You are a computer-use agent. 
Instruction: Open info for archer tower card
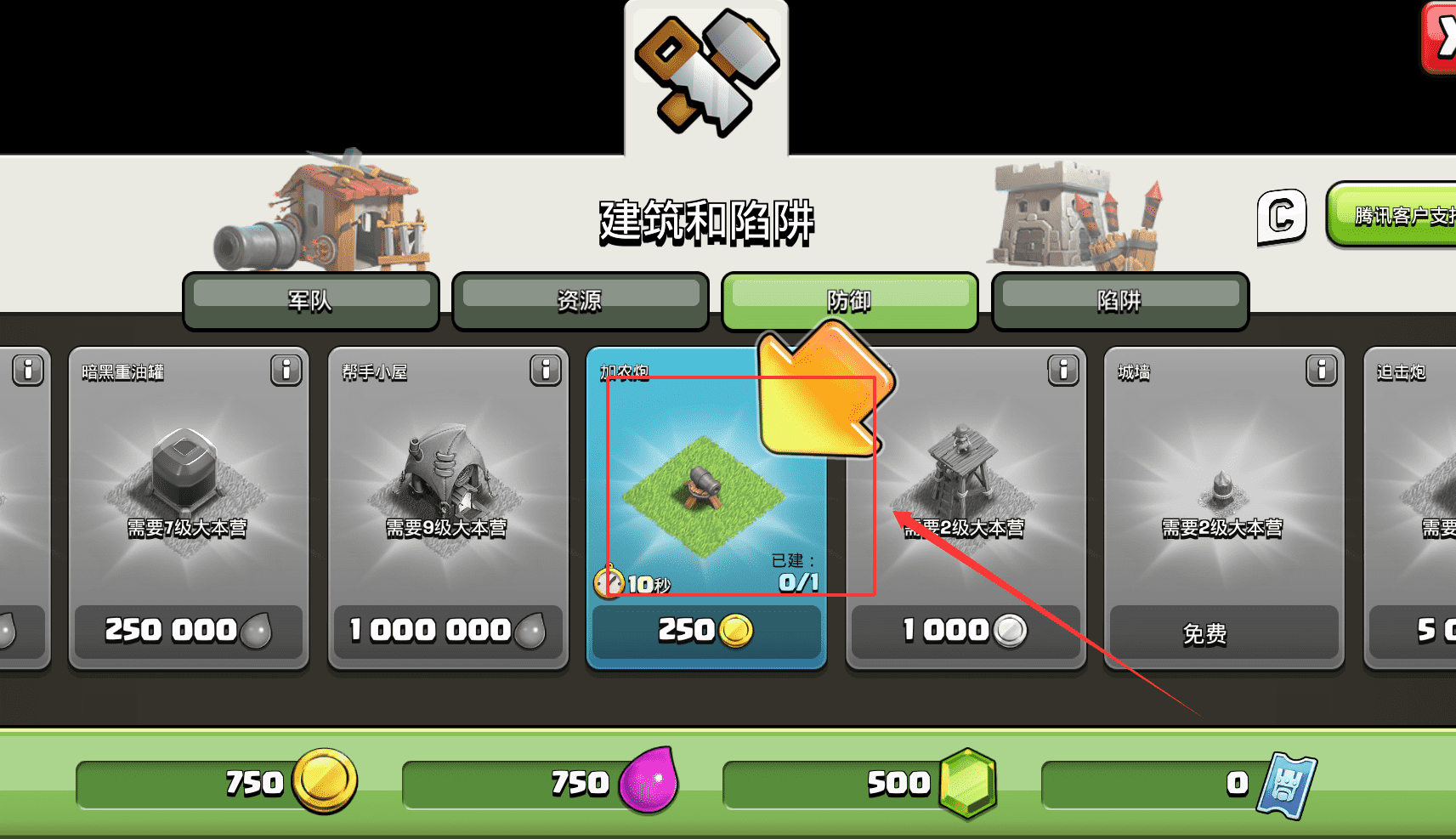click(x=1063, y=371)
